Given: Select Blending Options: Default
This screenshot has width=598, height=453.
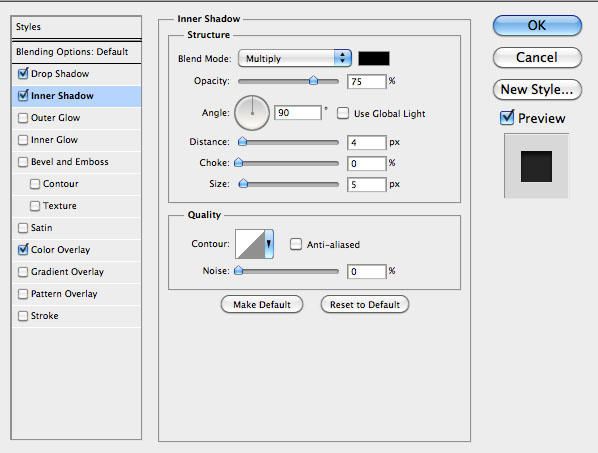Looking at the screenshot, I should pos(76,52).
